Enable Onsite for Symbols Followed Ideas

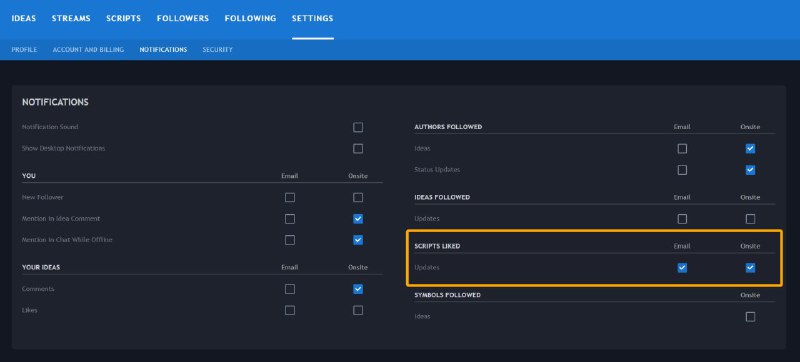[x=750, y=317]
